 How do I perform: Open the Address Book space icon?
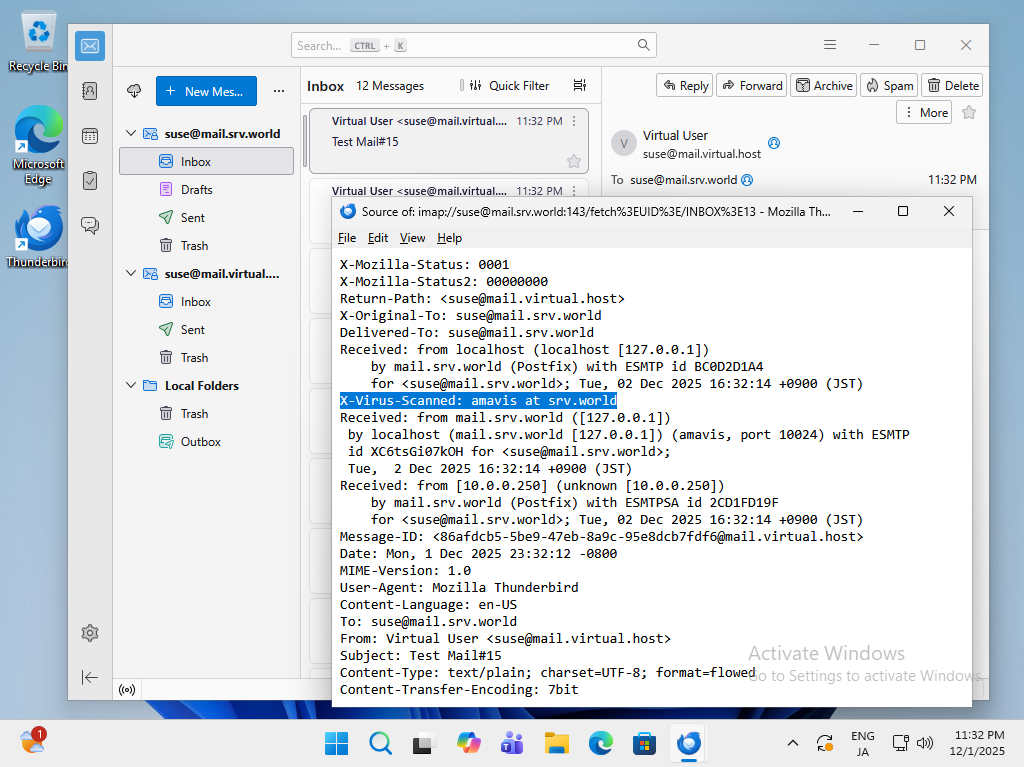point(90,91)
